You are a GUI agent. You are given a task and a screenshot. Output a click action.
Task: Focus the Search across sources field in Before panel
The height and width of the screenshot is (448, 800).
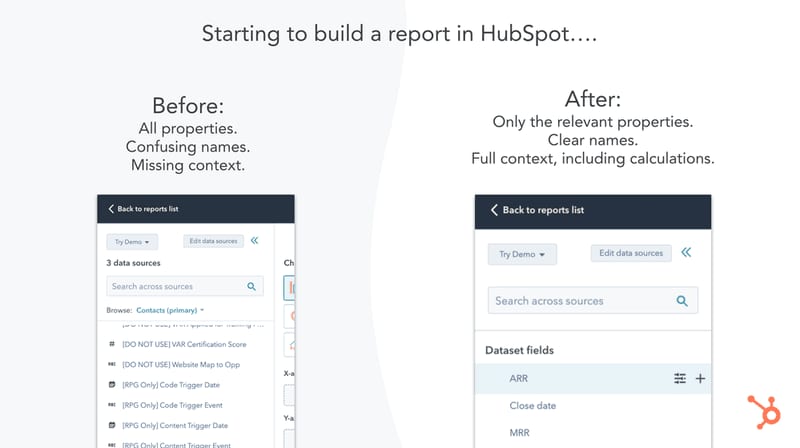[x=185, y=286]
